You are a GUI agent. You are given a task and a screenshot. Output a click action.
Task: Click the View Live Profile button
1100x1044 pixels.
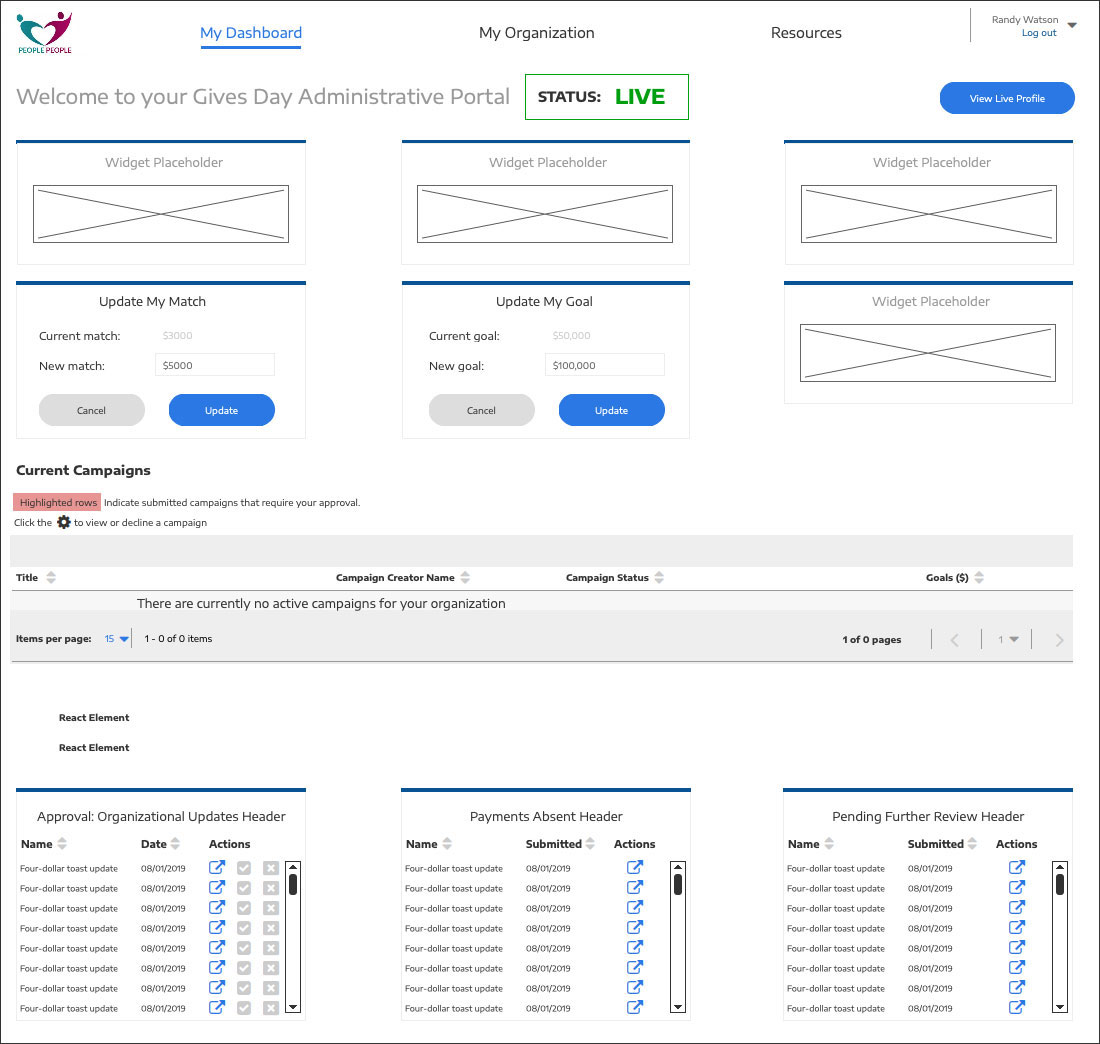pyautogui.click(x=1007, y=98)
